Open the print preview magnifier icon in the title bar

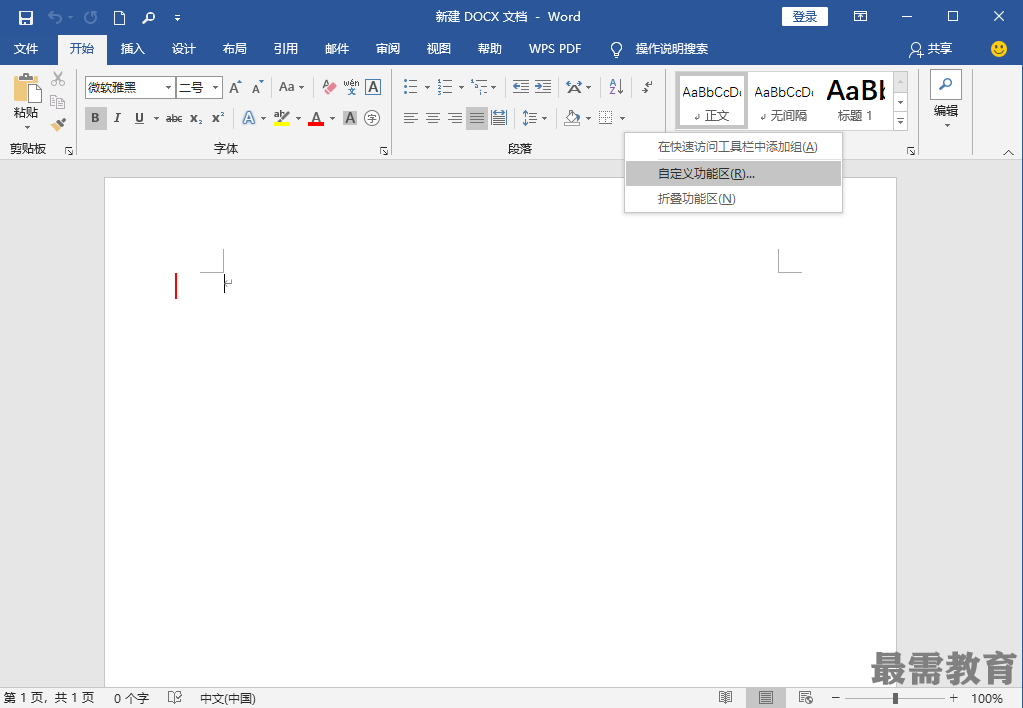pos(149,17)
